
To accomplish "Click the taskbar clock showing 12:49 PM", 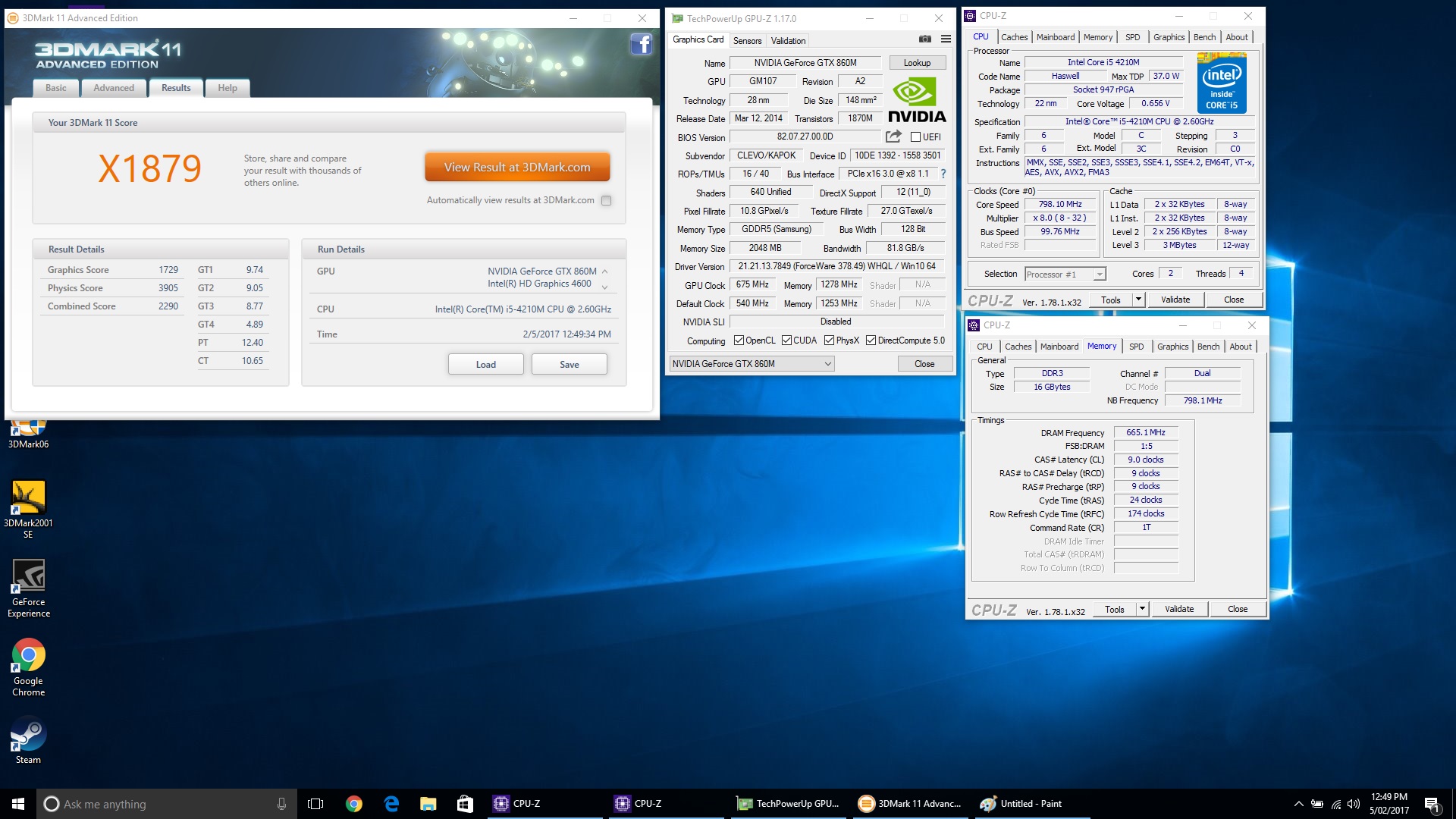I will coord(1389,804).
